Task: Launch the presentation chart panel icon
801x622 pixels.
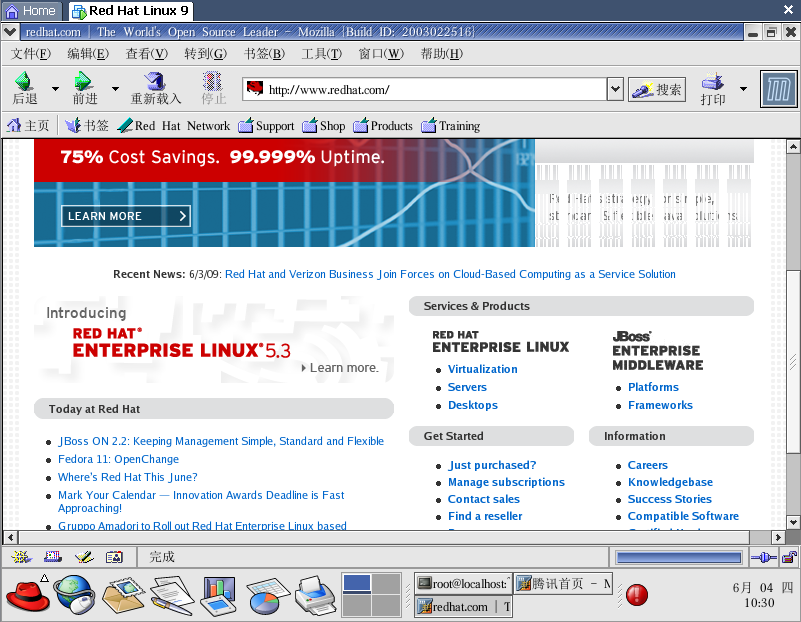Action: click(220, 595)
